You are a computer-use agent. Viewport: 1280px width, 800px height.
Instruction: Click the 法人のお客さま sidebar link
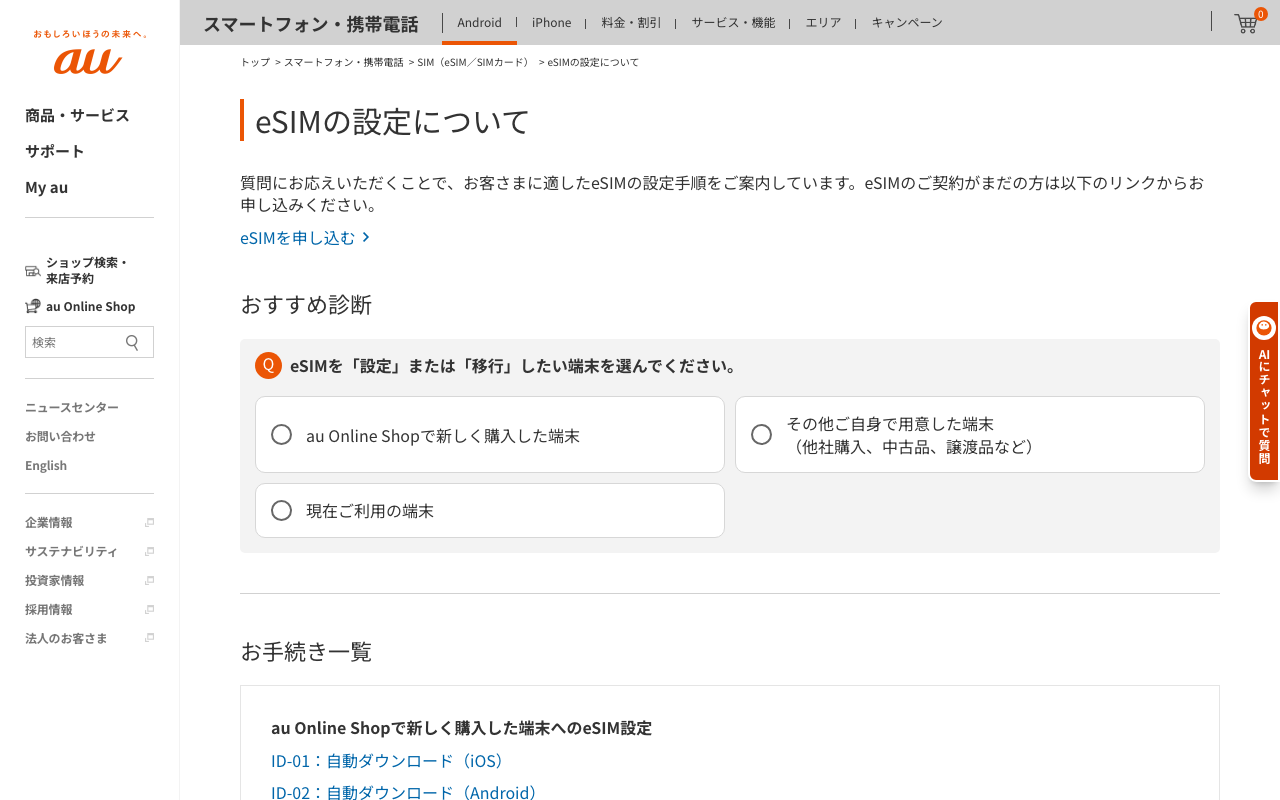(66, 638)
